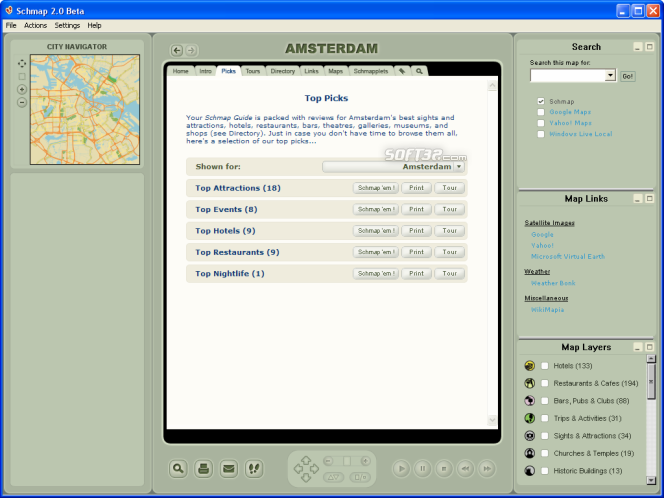
Task: Zoom out on City Navigator map
Action: pos(22,102)
